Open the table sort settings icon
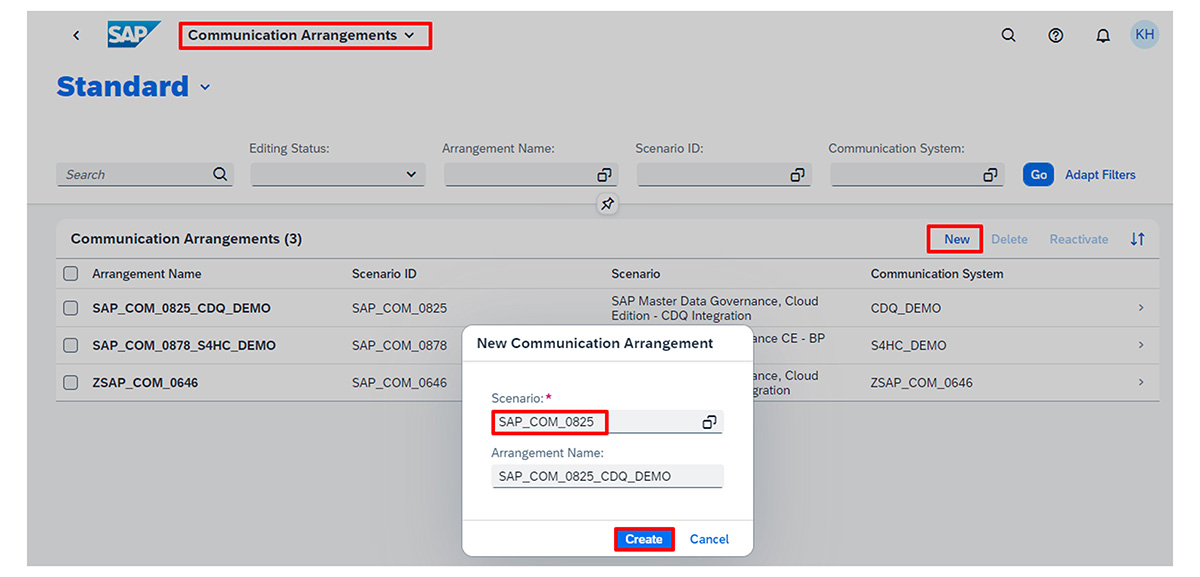The height and width of the screenshot is (577, 1200). 1137,239
